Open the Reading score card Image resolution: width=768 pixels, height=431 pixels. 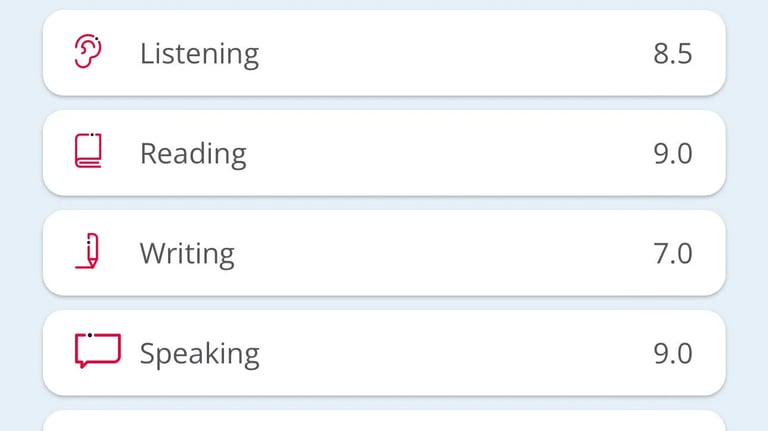384,153
